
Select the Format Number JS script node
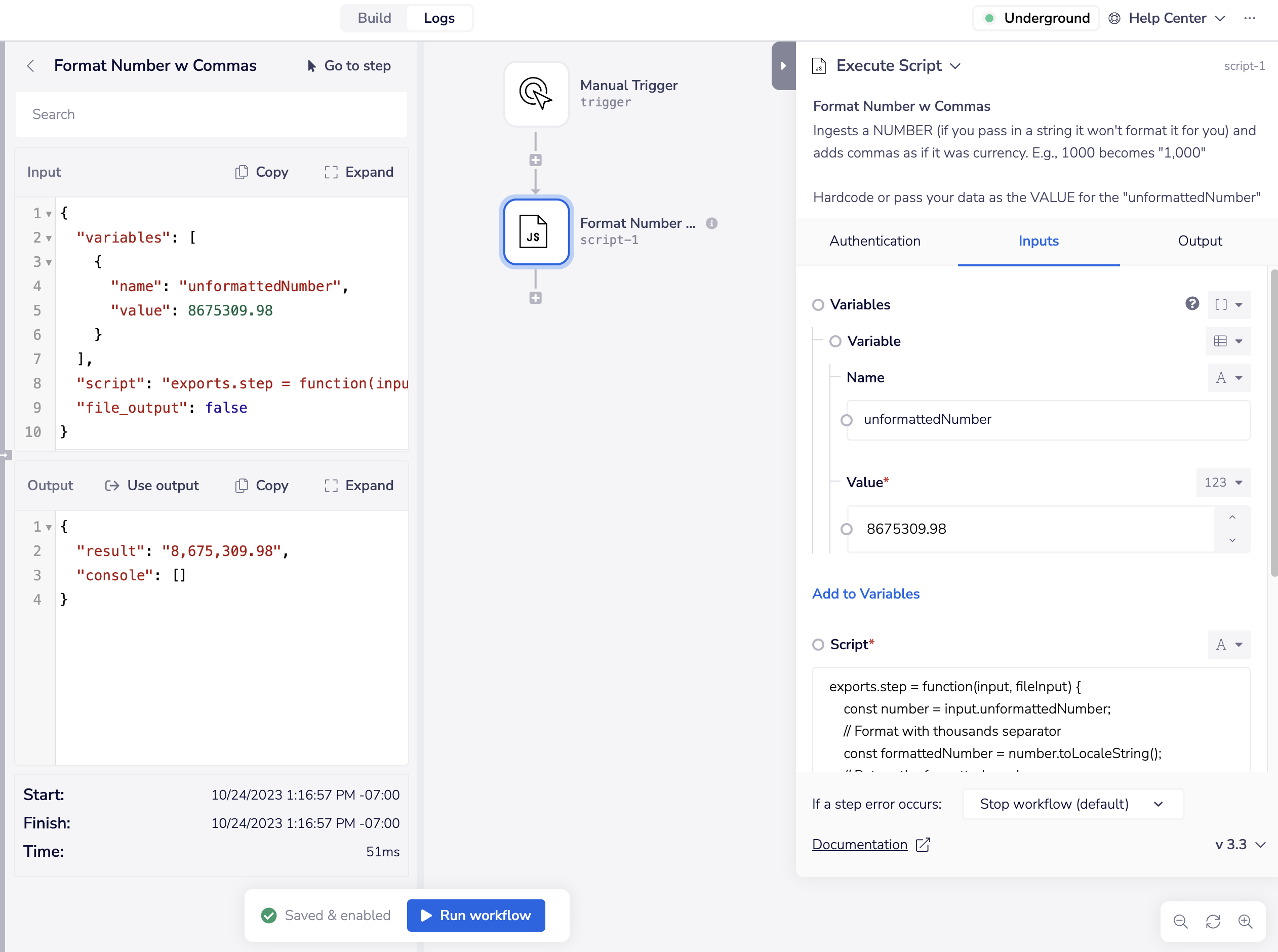[536, 231]
